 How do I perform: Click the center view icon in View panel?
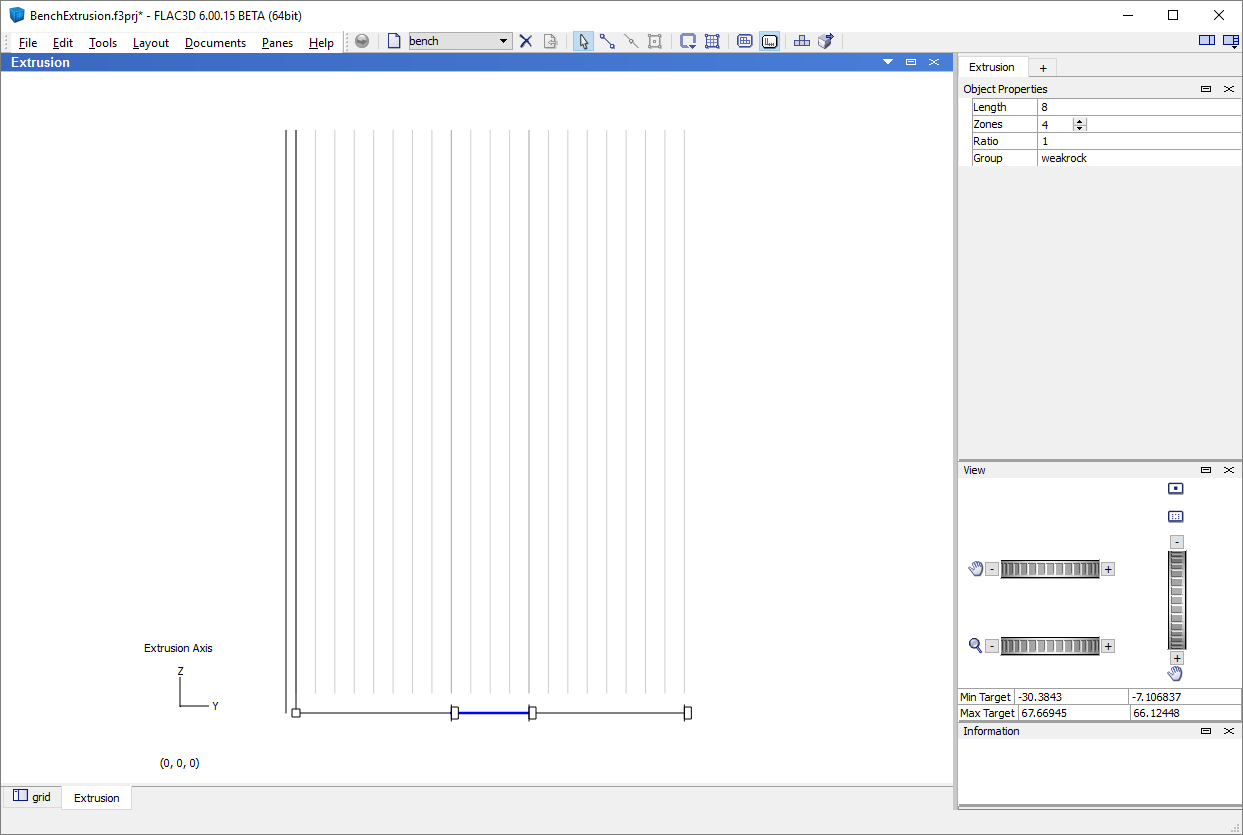(1176, 489)
